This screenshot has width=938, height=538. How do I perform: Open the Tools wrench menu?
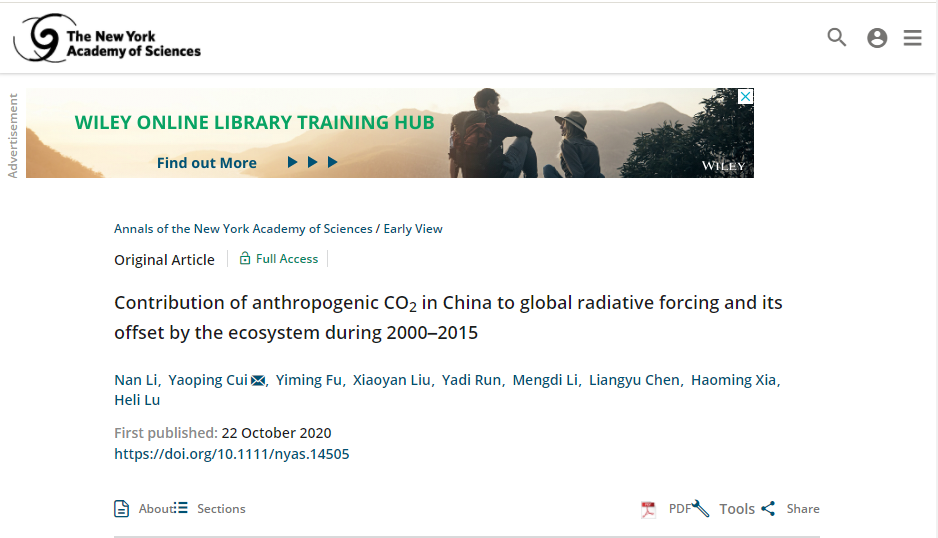[x=701, y=509]
